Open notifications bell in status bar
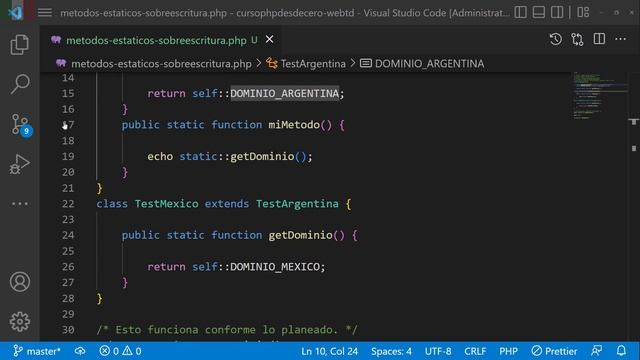This screenshot has width=640, height=360. coord(621,351)
